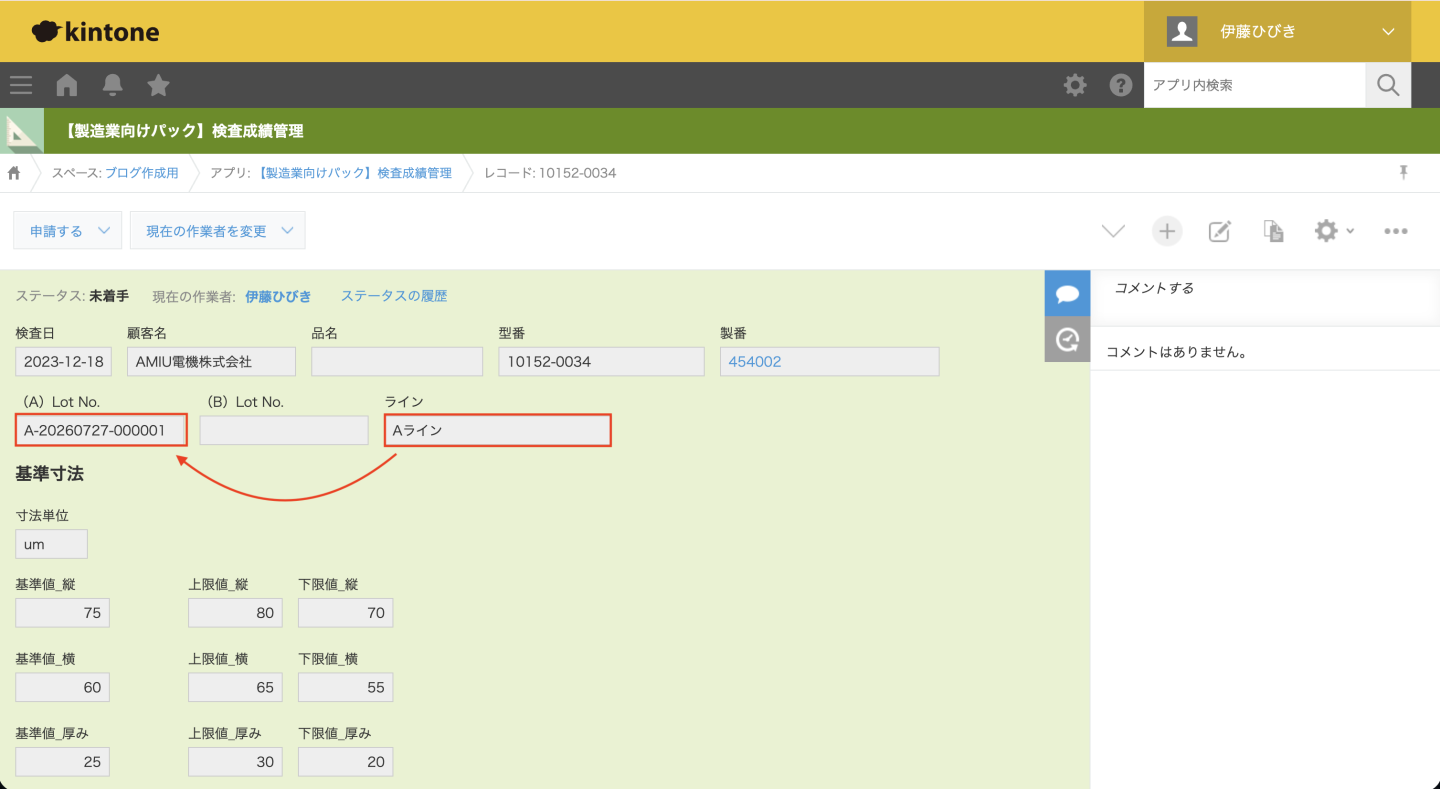This screenshot has height=789, width=1440.
Task: Select AMIU電機株式会社 customer name
Action: coord(212,362)
